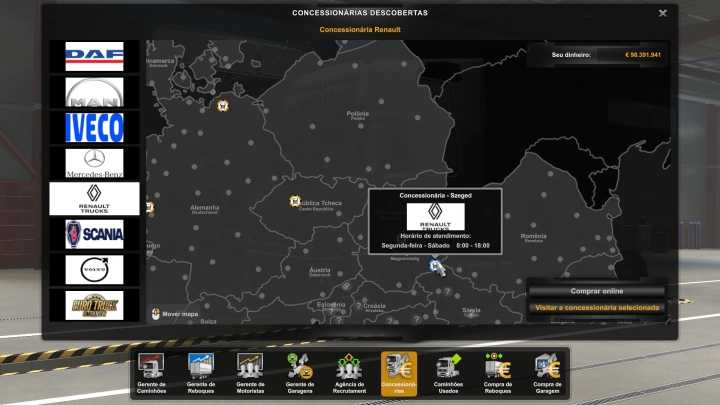The width and height of the screenshot is (720, 405).
Task: Choose the IVECO dealer brand
Action: [94, 128]
